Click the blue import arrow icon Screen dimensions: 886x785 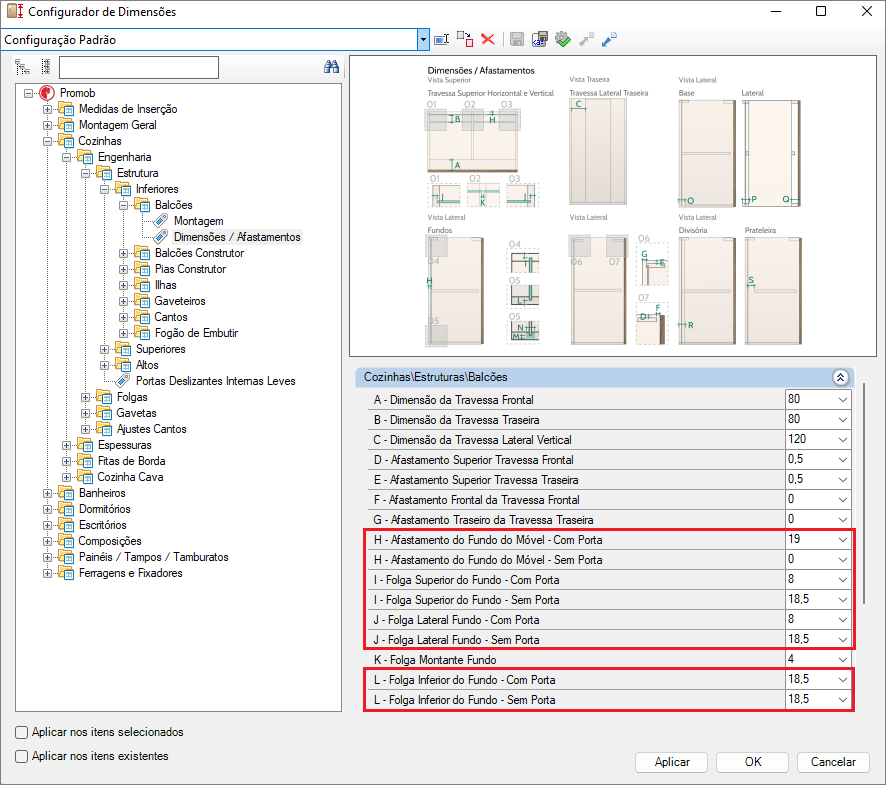(x=609, y=39)
